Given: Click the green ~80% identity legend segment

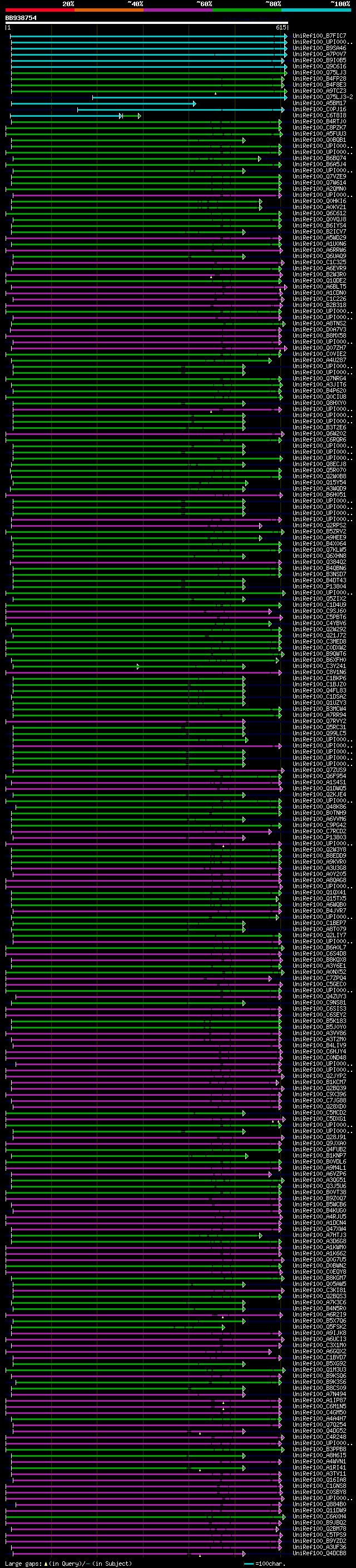Looking at the screenshot, I should click(247, 11).
